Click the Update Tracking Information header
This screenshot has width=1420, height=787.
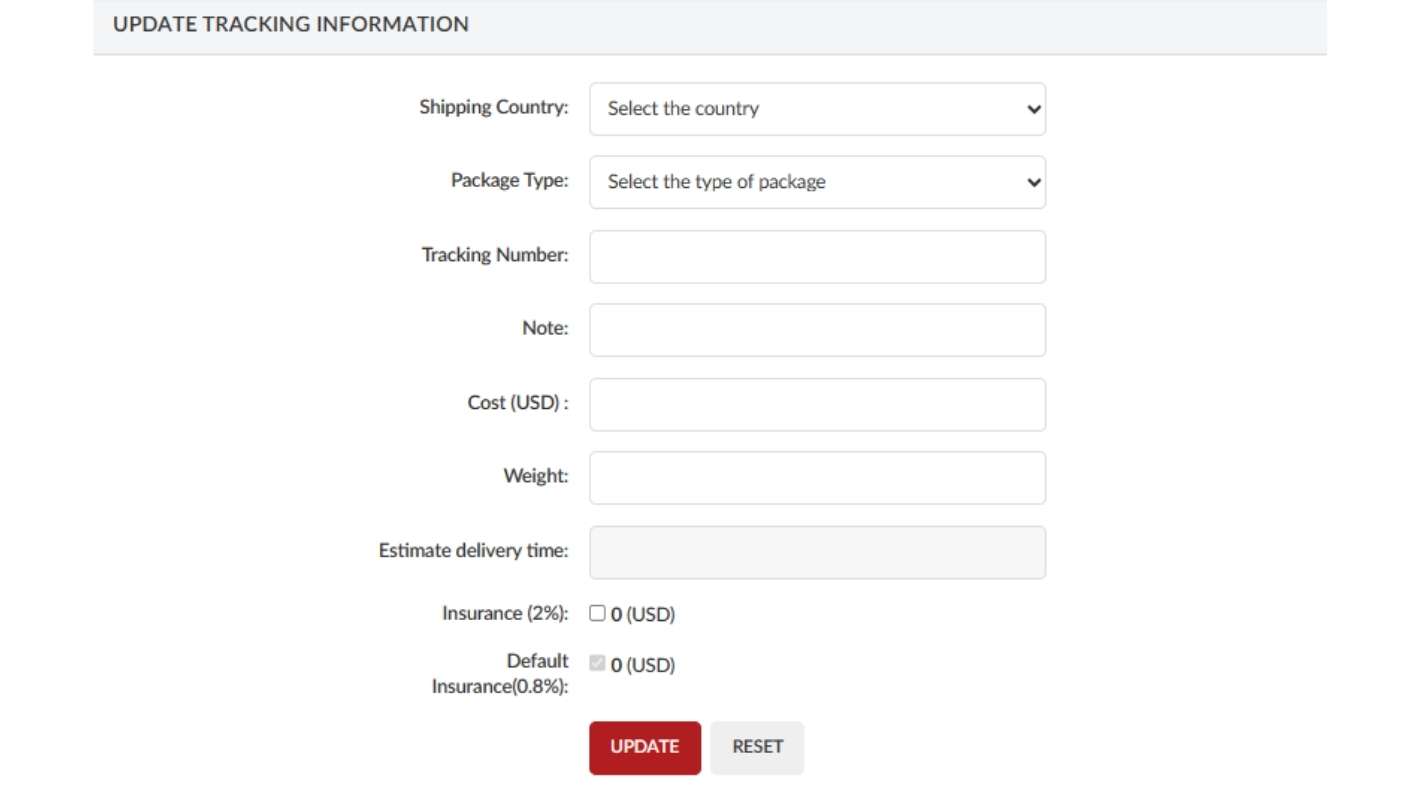coord(290,25)
